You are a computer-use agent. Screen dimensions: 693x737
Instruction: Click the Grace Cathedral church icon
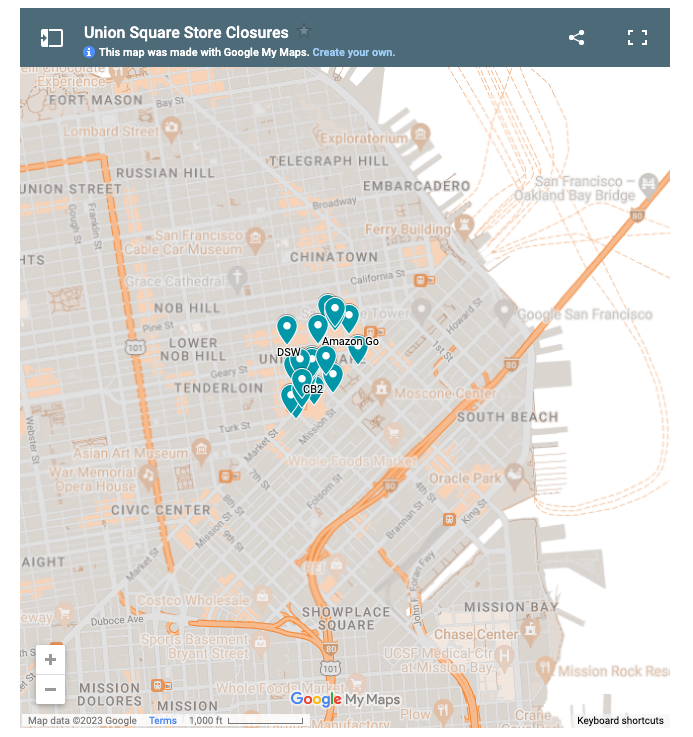(236, 278)
